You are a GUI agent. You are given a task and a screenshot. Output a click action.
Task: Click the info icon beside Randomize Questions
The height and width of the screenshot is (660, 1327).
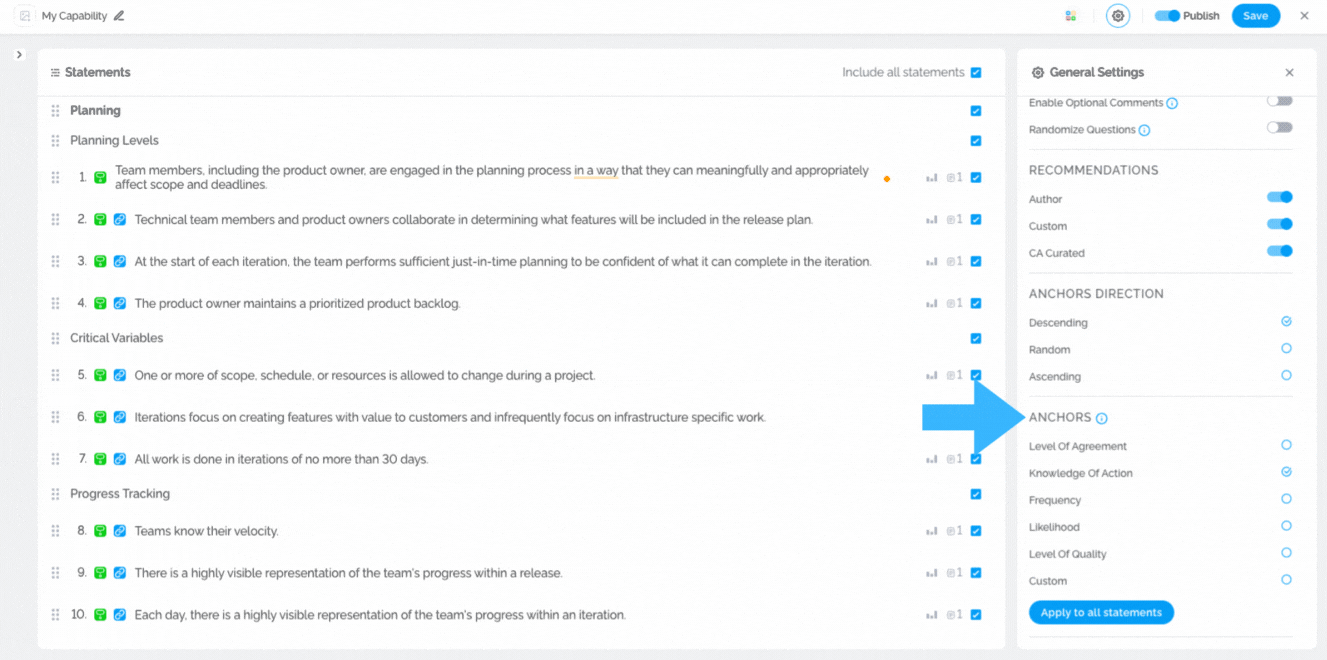(x=1144, y=130)
